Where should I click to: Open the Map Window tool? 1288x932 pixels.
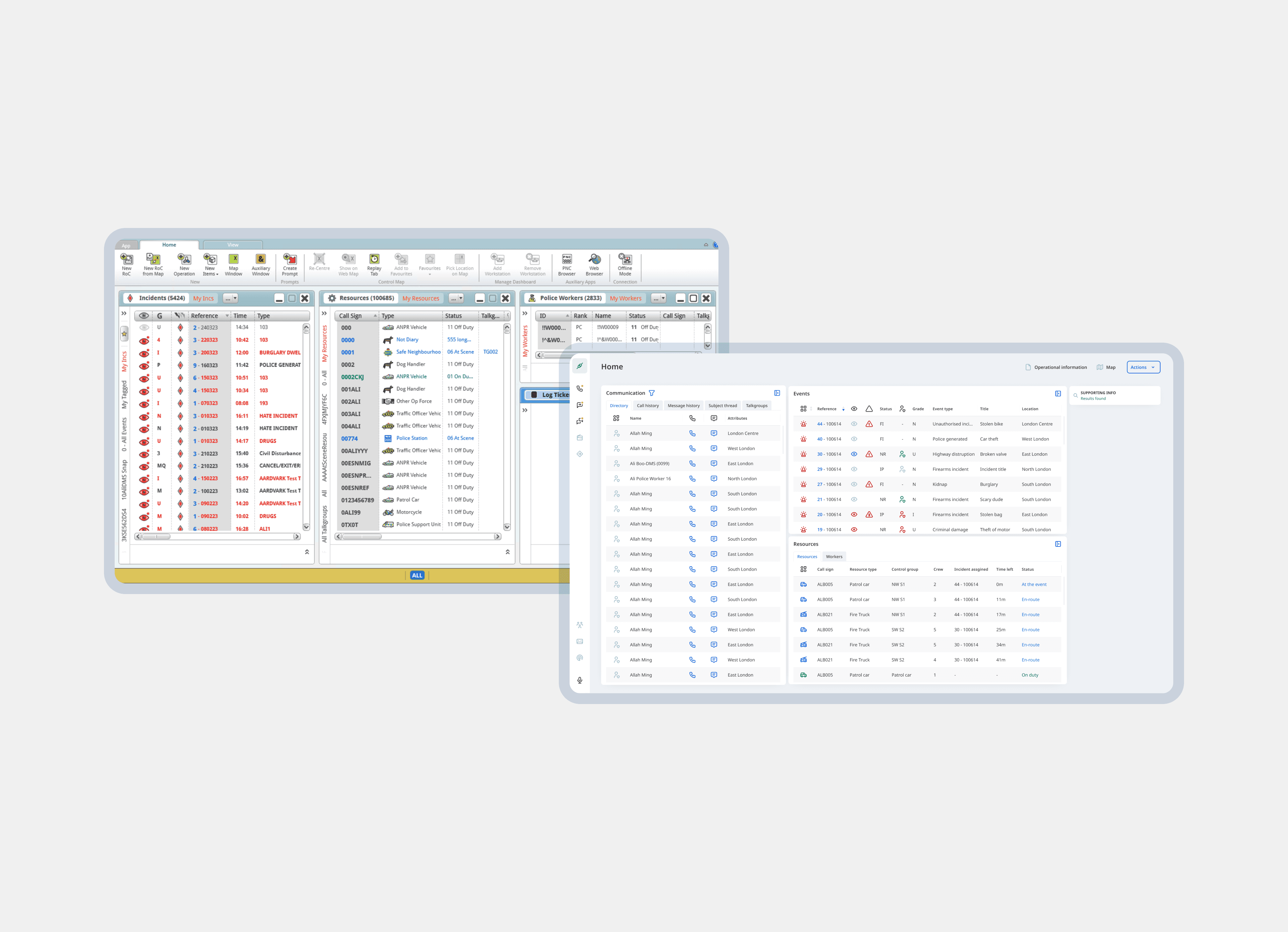coord(233,260)
